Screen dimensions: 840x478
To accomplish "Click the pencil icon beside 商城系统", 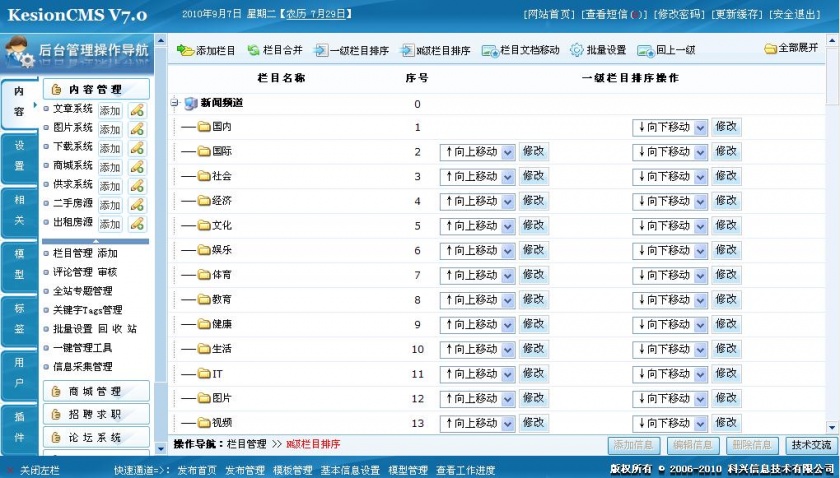I will [x=137, y=167].
